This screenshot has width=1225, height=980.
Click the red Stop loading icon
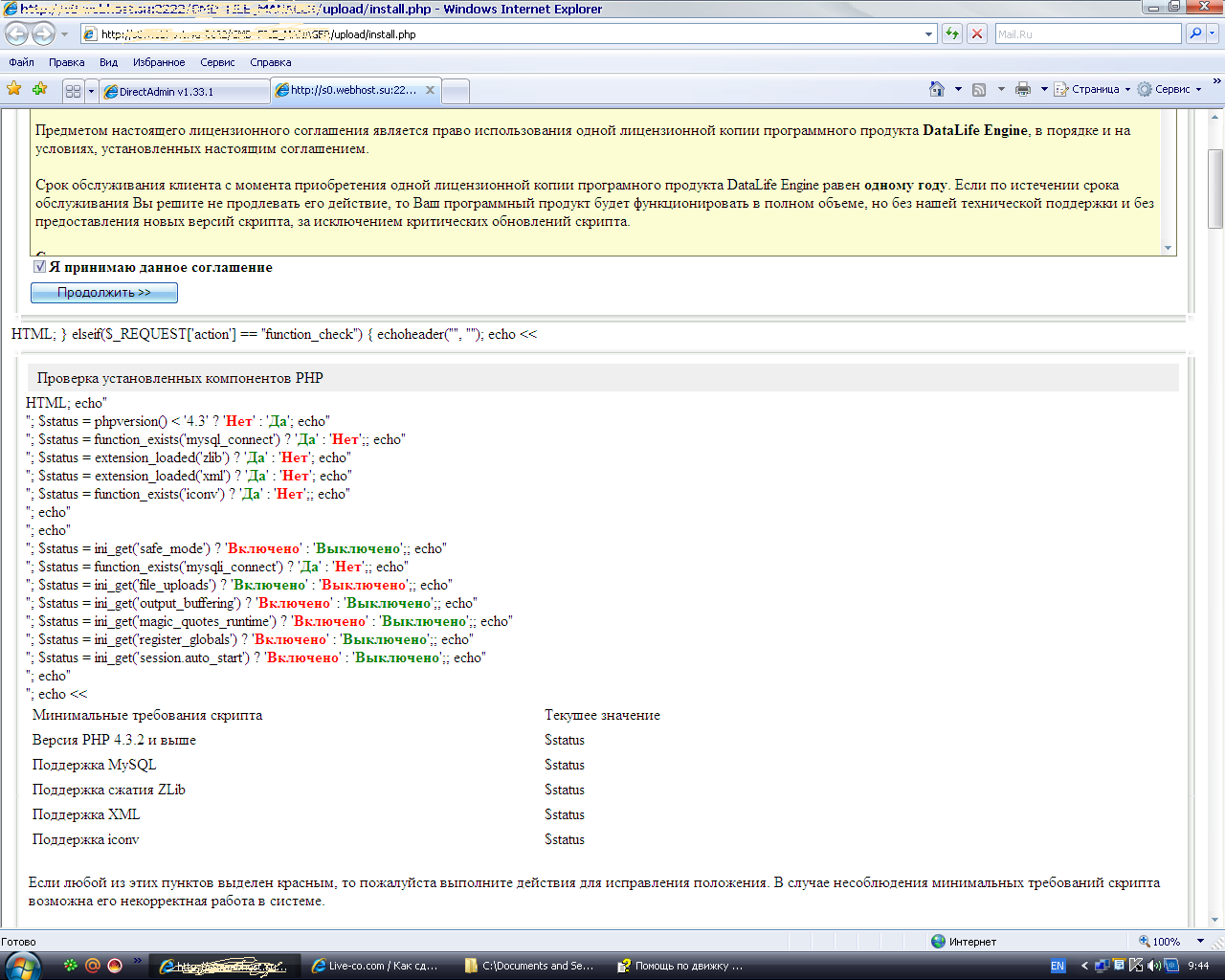point(977,33)
